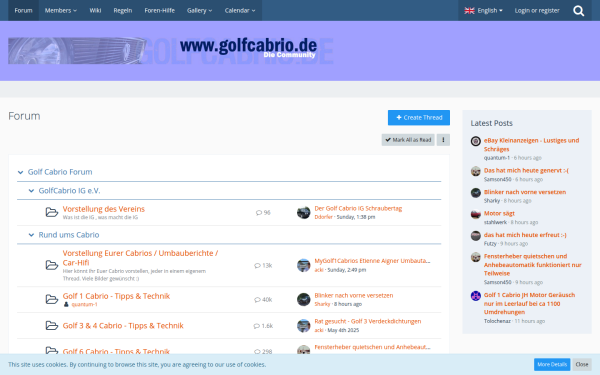This screenshot has width=600, height=375.
Task: Open the Regeln menu item
Action: [x=123, y=10]
